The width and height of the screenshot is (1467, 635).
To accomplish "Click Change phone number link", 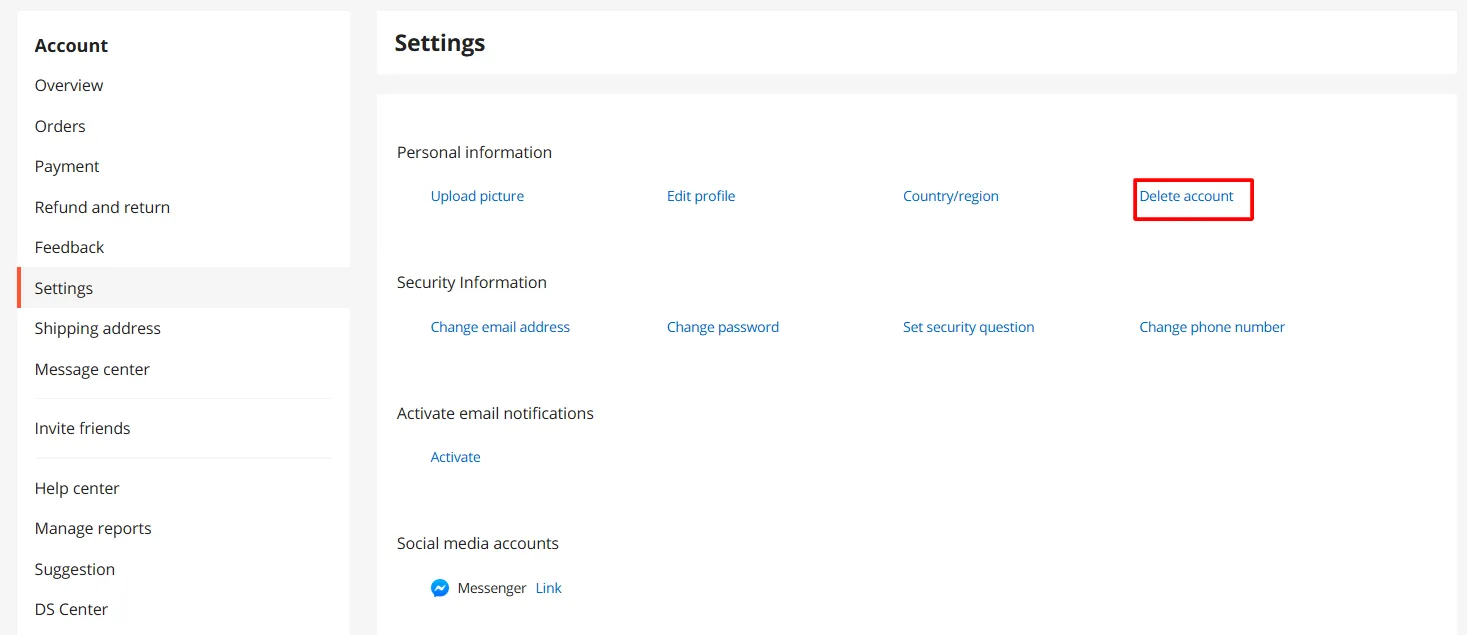I will coord(1211,327).
